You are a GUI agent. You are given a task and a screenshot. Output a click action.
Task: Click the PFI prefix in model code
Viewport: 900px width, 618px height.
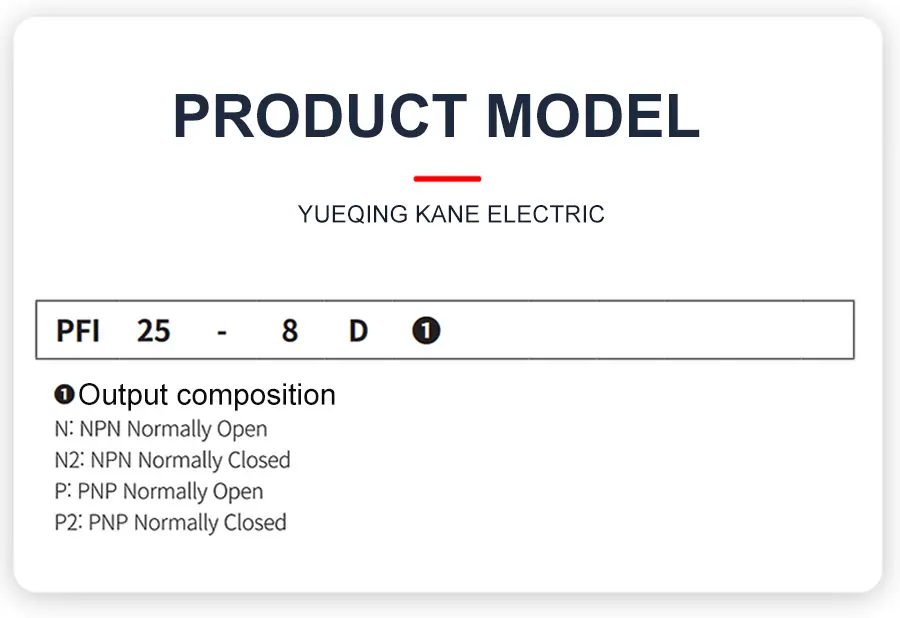(x=78, y=331)
